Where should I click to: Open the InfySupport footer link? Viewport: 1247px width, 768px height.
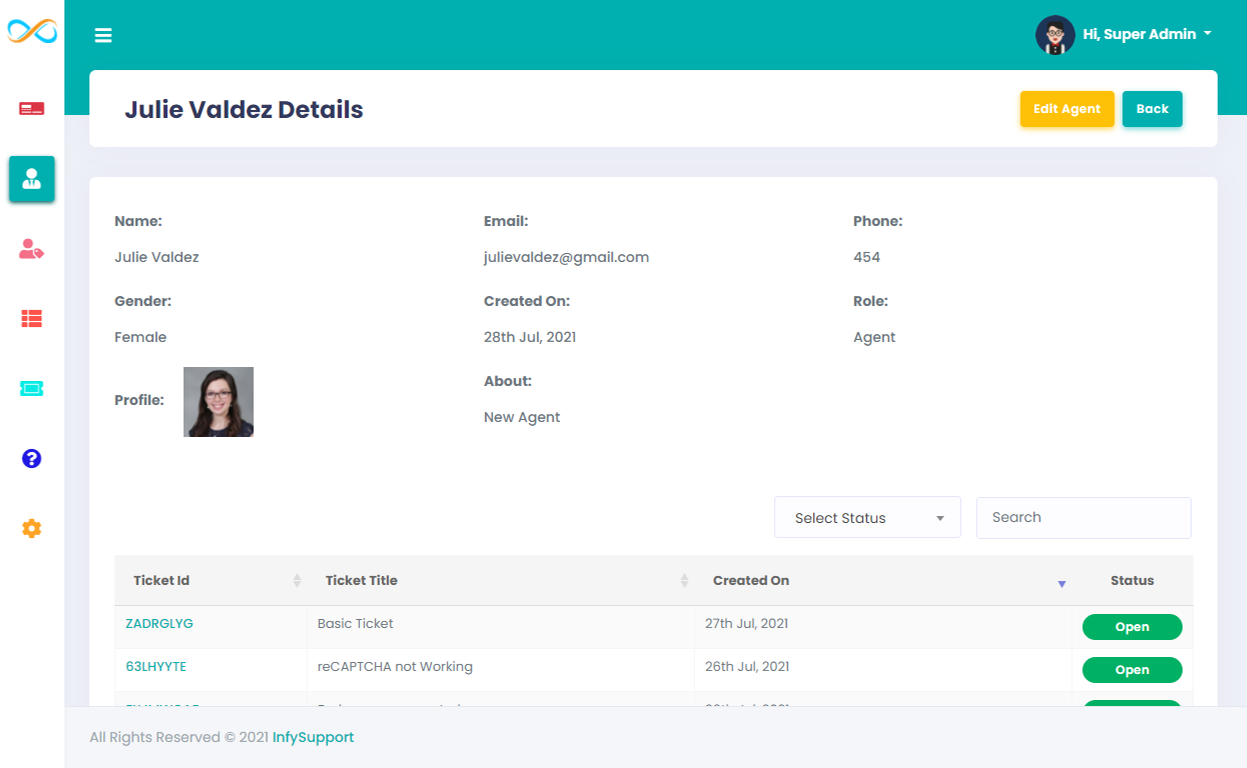pos(313,737)
